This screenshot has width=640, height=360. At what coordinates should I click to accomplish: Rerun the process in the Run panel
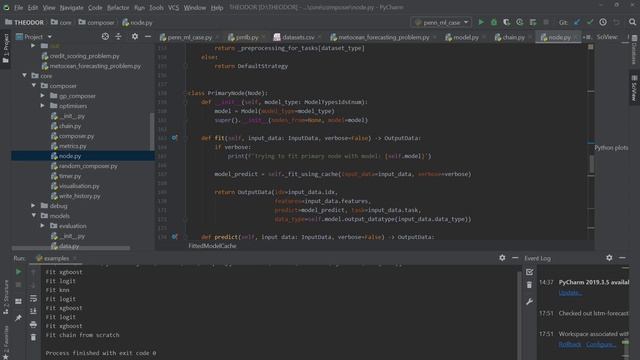click(x=18, y=272)
